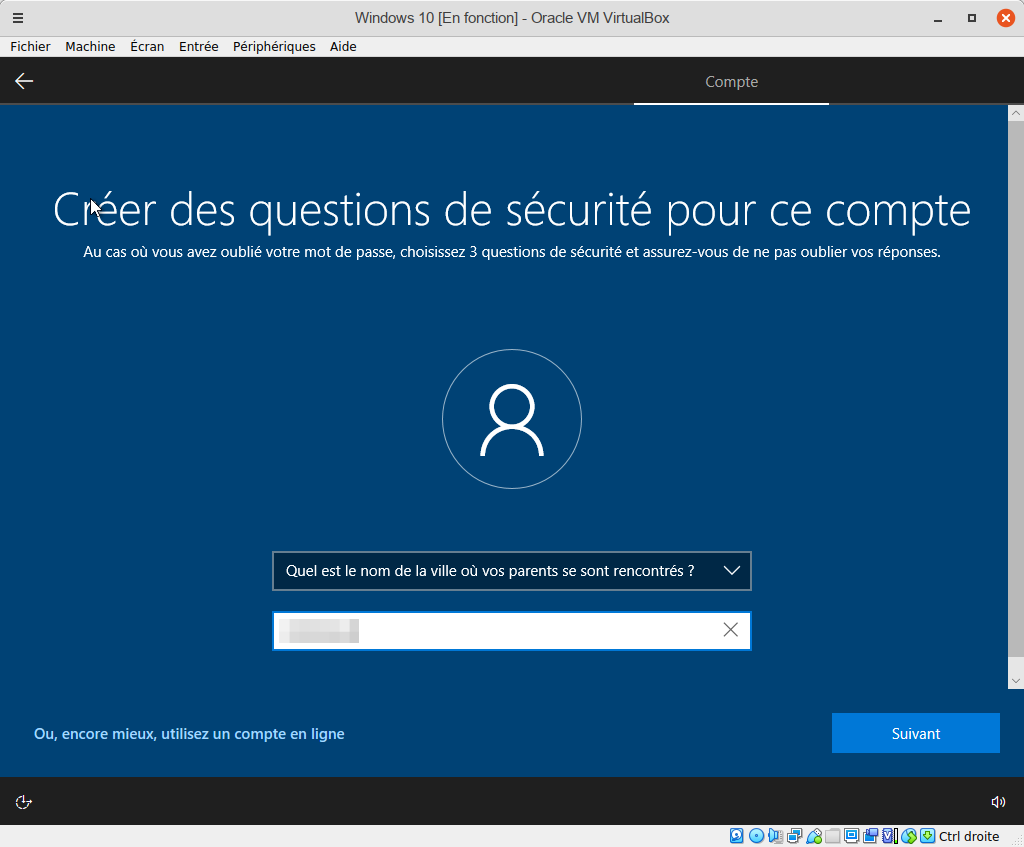This screenshot has height=847, width=1024.
Task: Open the ease of access icon
Action: [x=24, y=802]
